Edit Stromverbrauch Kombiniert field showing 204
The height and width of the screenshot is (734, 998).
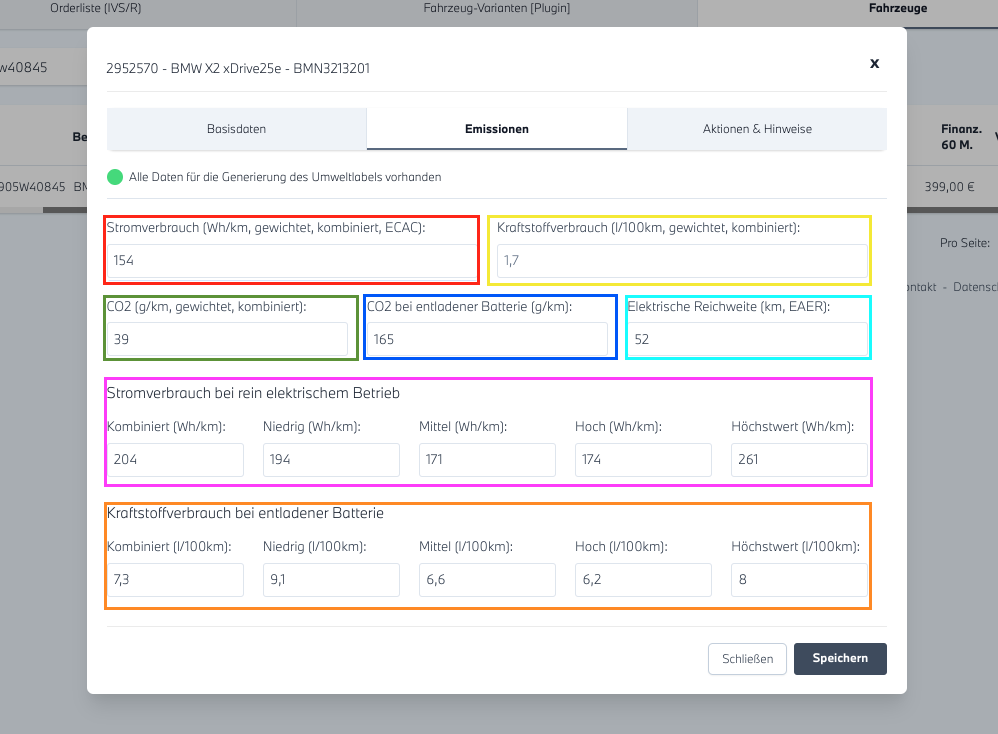175,460
